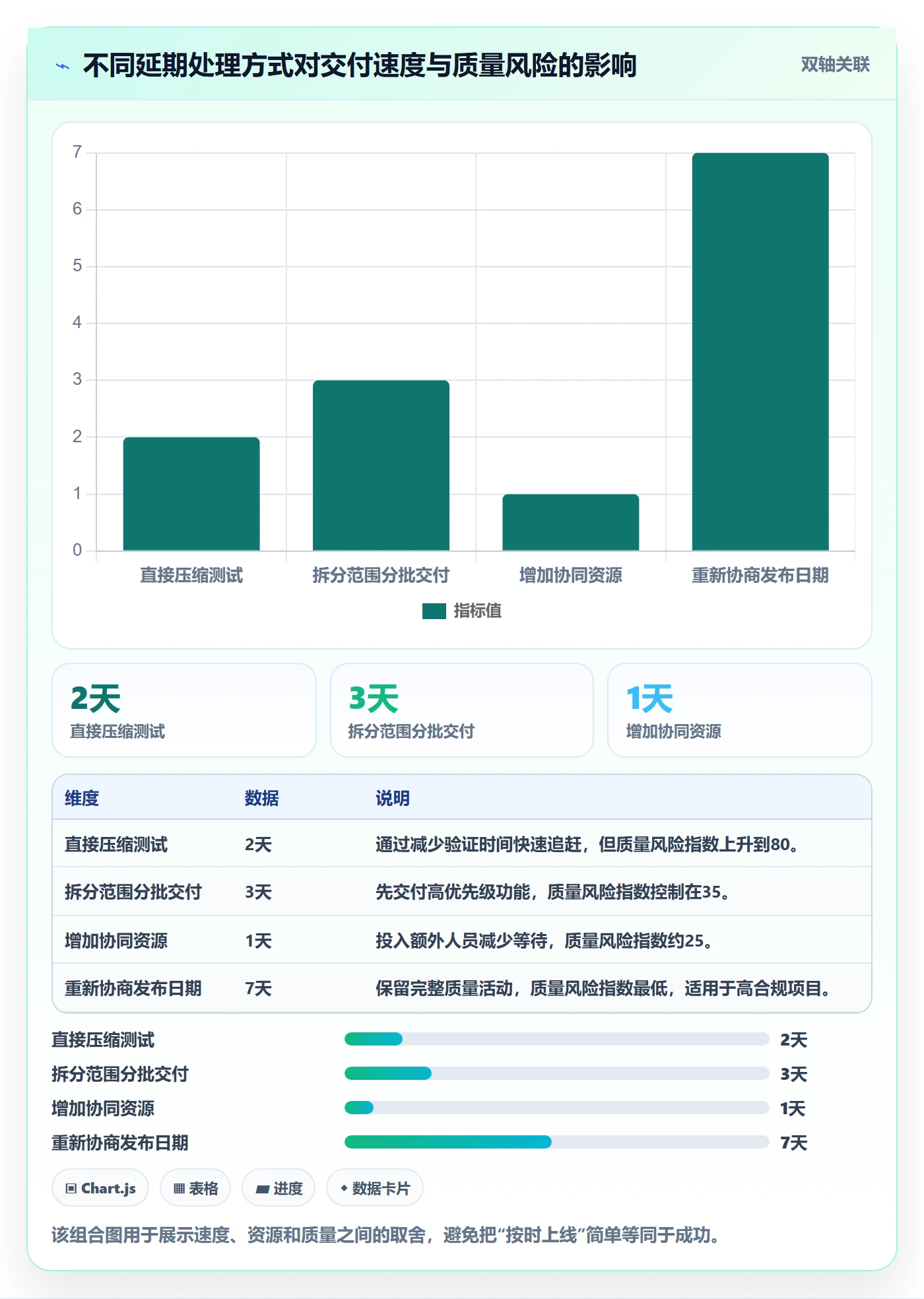
Task: Toggle the 指标值 legend color swatch
Action: (x=434, y=611)
